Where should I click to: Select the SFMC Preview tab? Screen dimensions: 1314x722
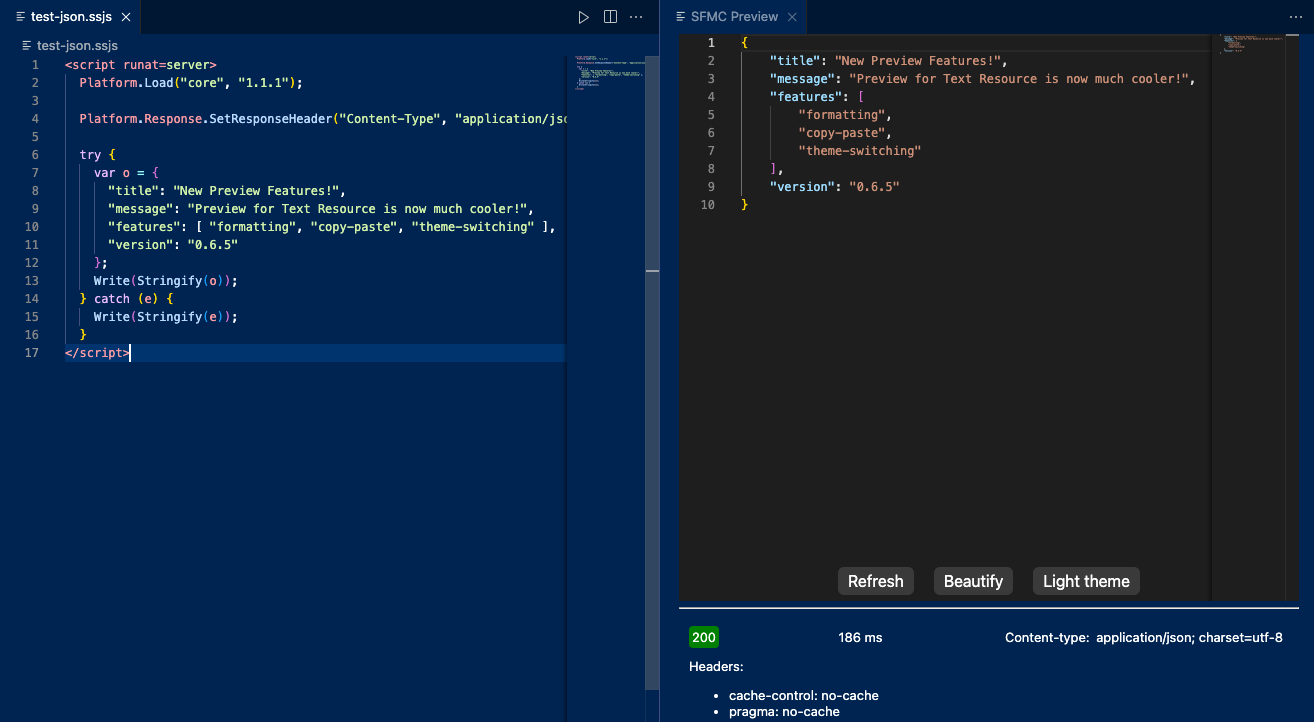click(733, 17)
